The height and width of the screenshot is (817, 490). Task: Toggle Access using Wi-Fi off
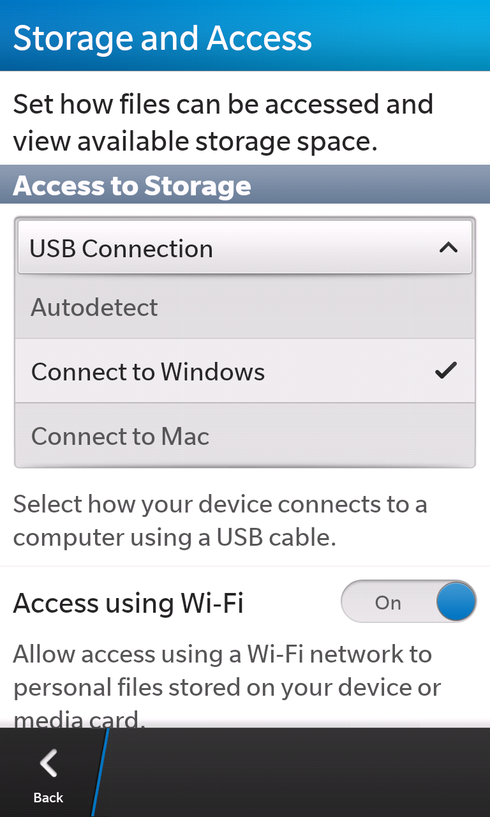(x=409, y=601)
